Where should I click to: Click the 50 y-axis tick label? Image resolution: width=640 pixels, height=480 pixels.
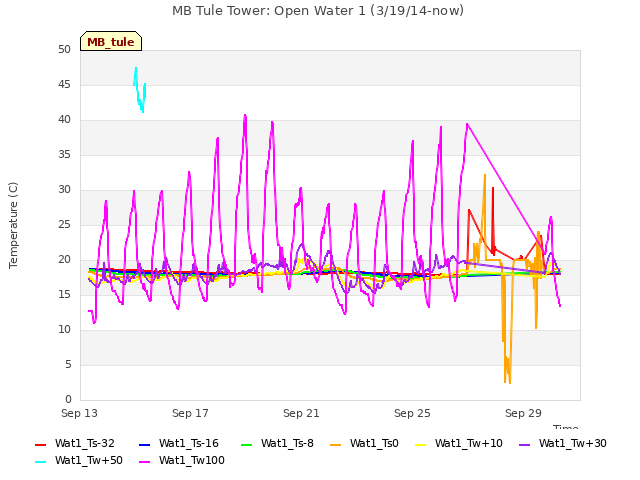tap(64, 50)
